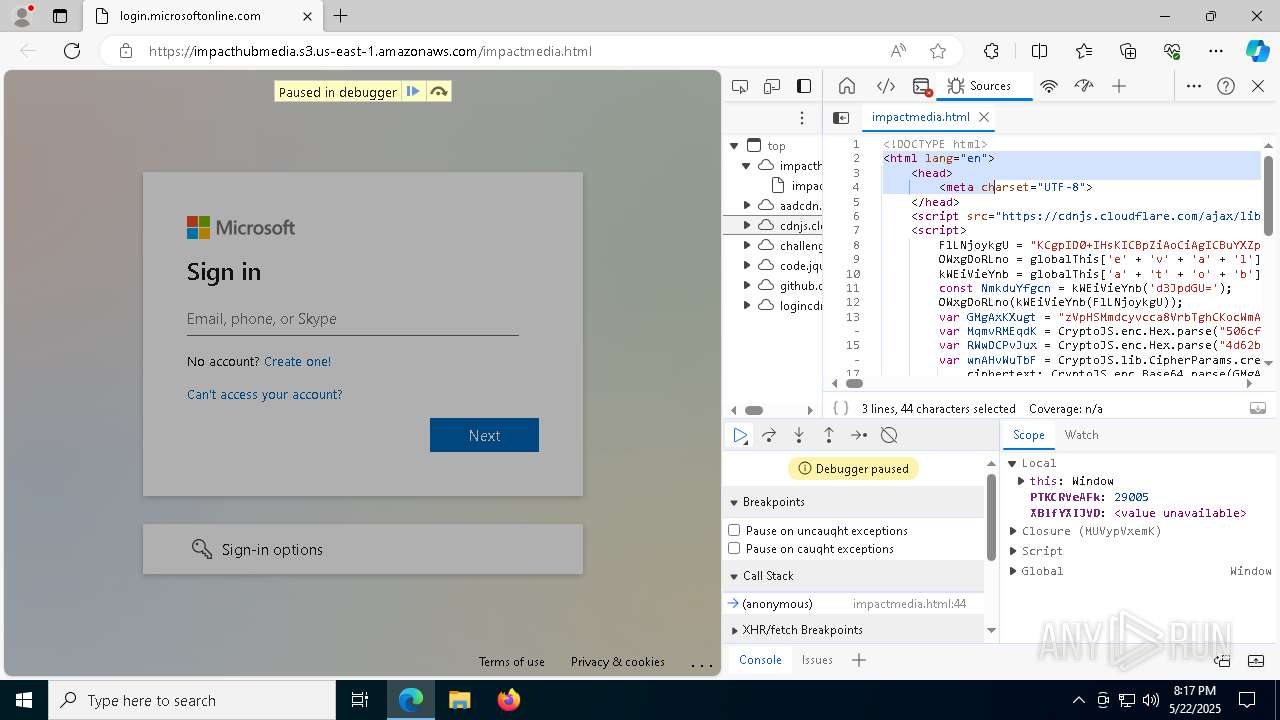The image size is (1280, 720).
Task: Open the Terms of use link
Action: coord(511,662)
